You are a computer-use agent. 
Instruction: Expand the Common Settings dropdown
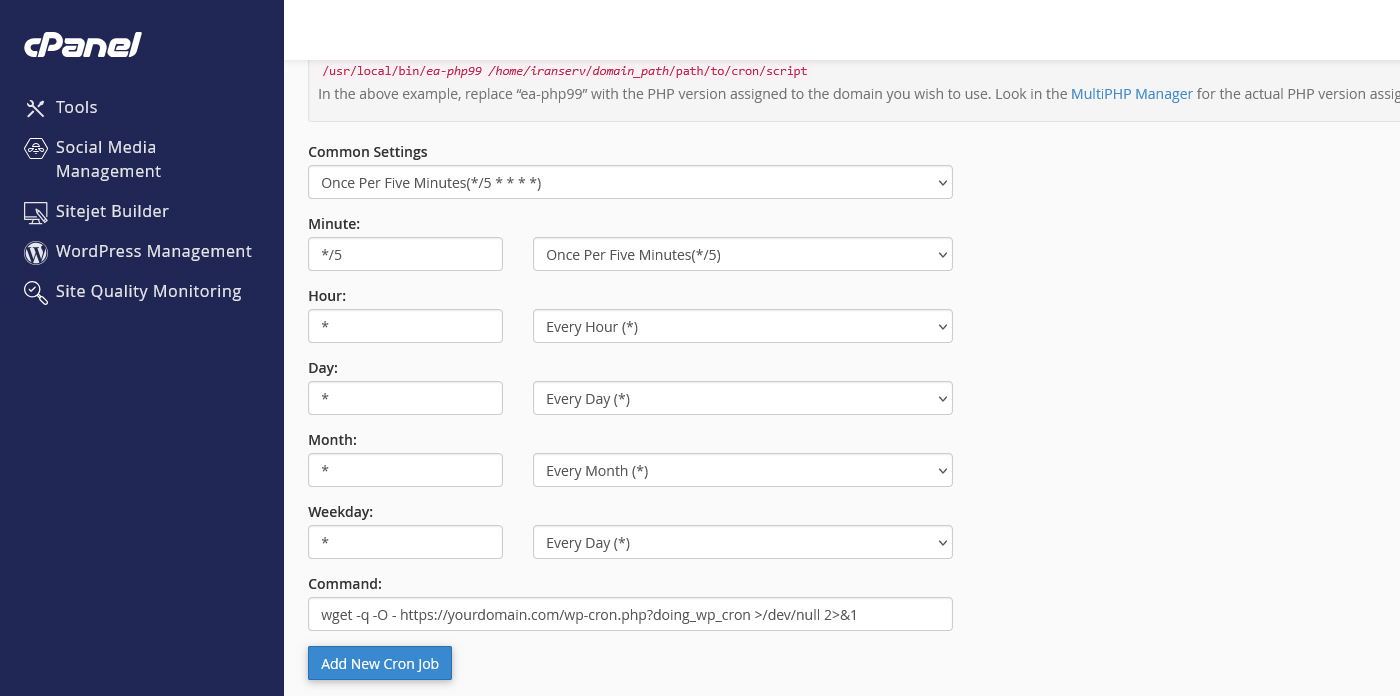click(630, 183)
